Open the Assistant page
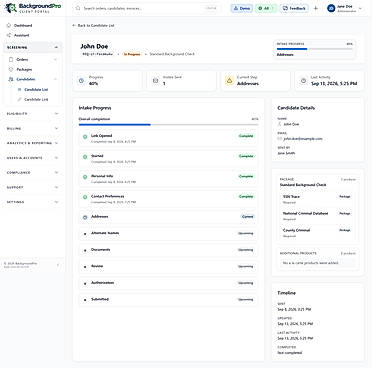The image size is (372, 368). tap(33, 35)
